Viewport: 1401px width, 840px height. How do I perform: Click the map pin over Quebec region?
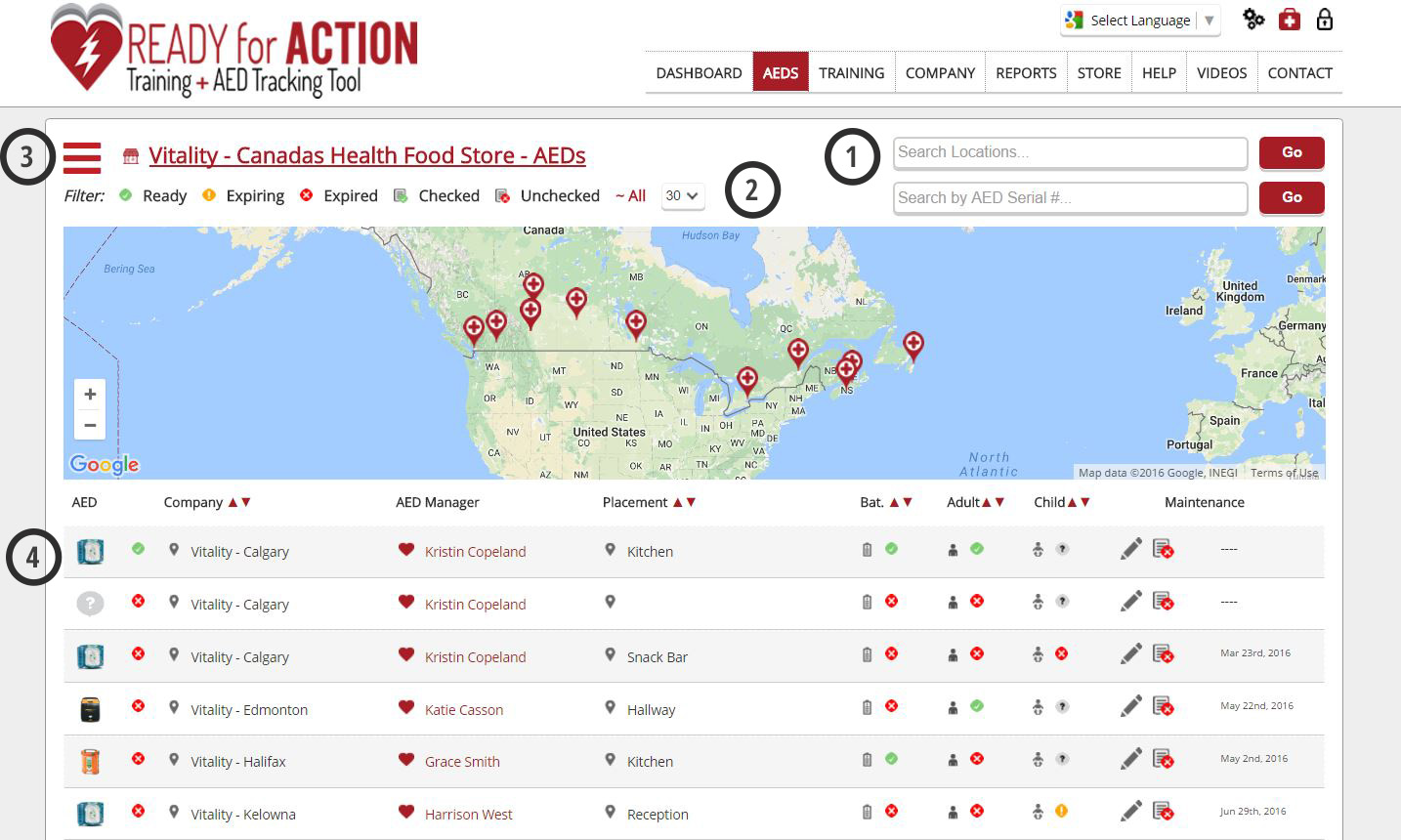(x=798, y=352)
